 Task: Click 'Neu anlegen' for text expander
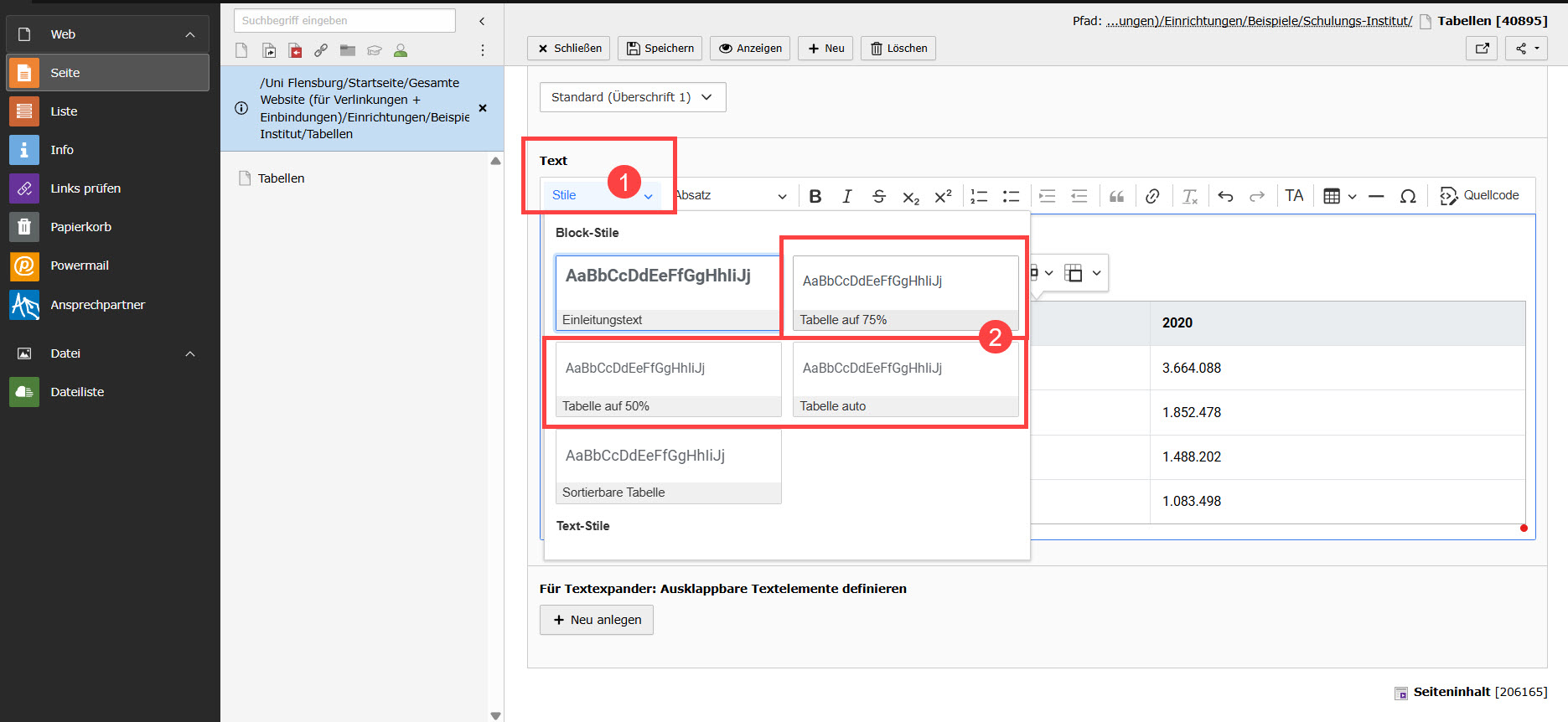(597, 620)
